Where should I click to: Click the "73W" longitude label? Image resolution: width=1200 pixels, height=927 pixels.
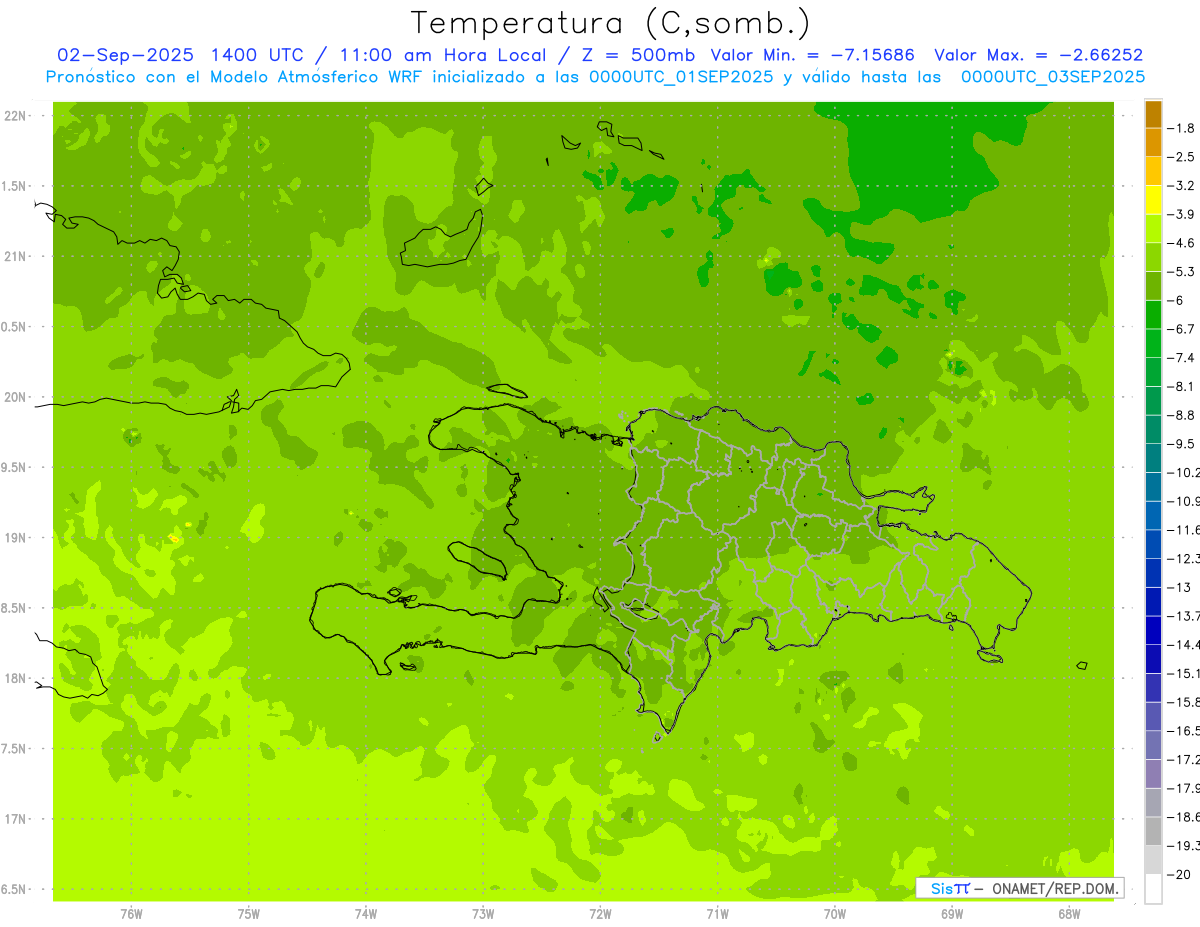pyautogui.click(x=483, y=914)
